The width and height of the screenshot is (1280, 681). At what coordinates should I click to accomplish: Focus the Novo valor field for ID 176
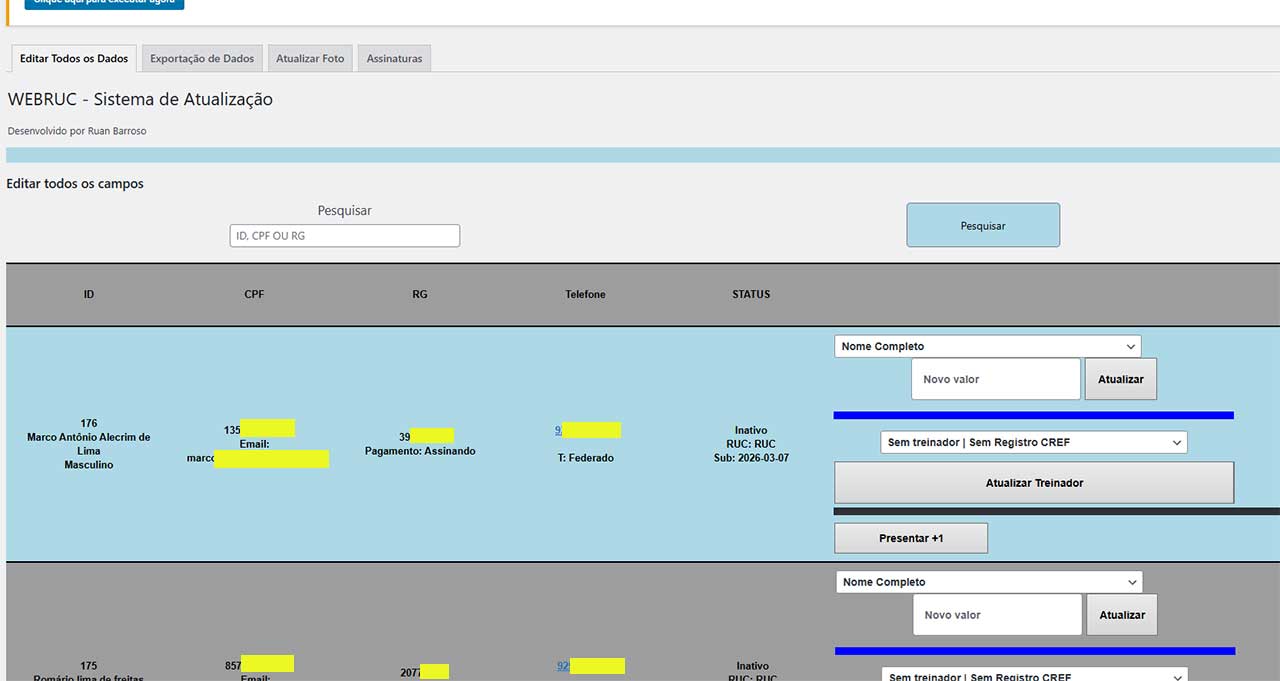pyautogui.click(x=995, y=379)
